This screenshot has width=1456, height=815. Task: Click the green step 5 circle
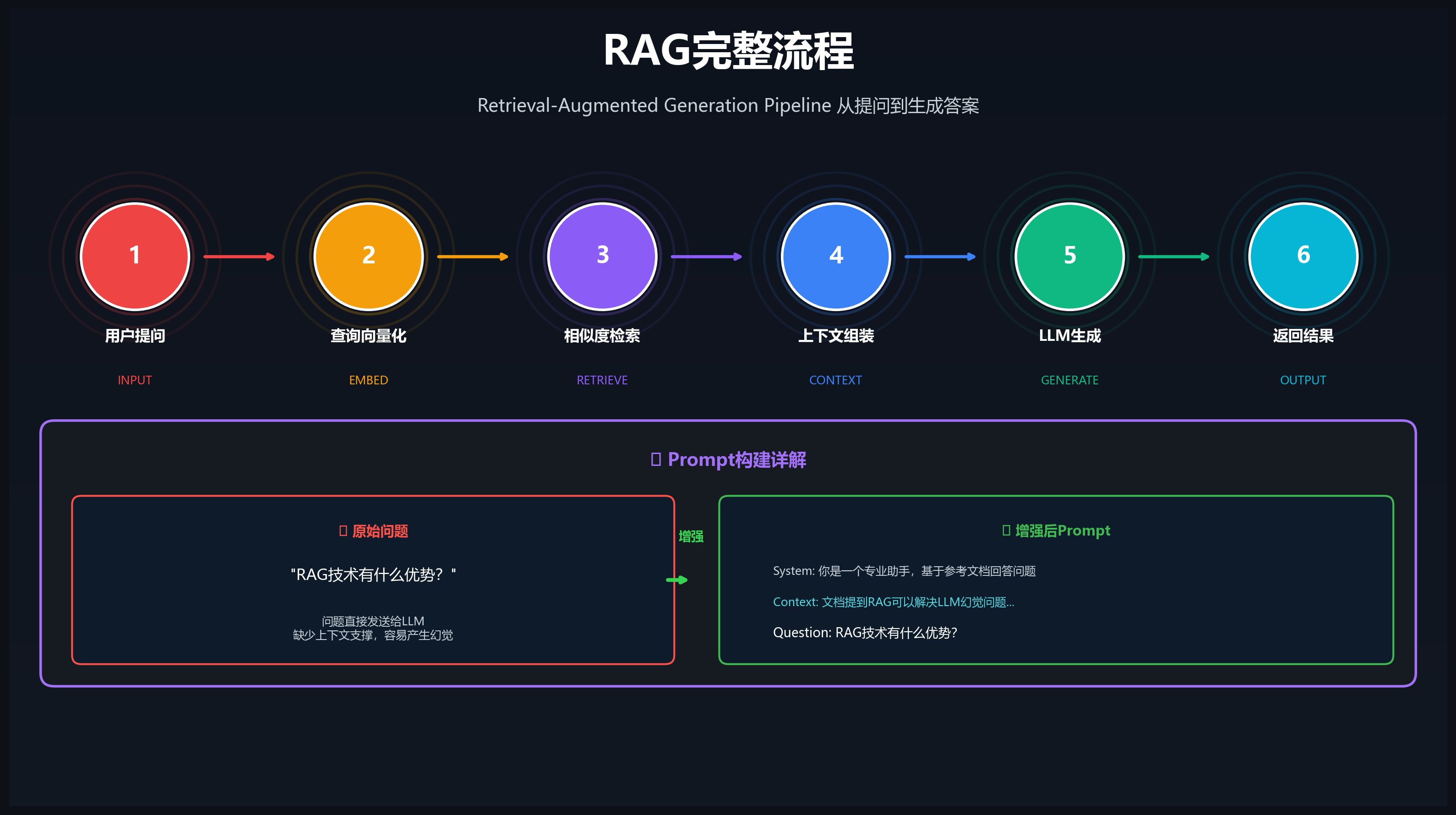(1070, 257)
